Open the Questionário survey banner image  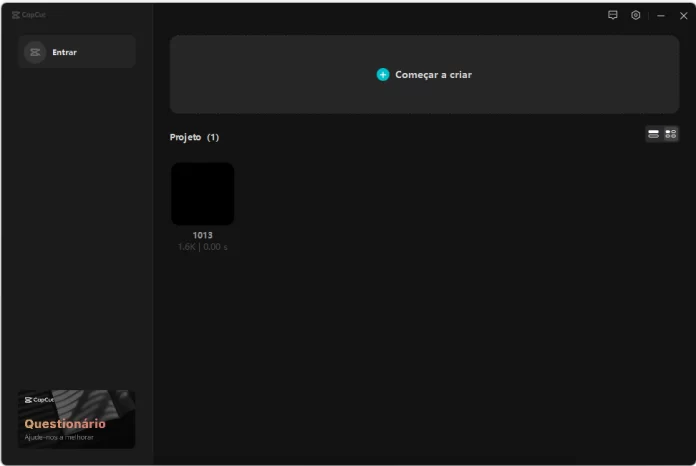tap(100, 406)
